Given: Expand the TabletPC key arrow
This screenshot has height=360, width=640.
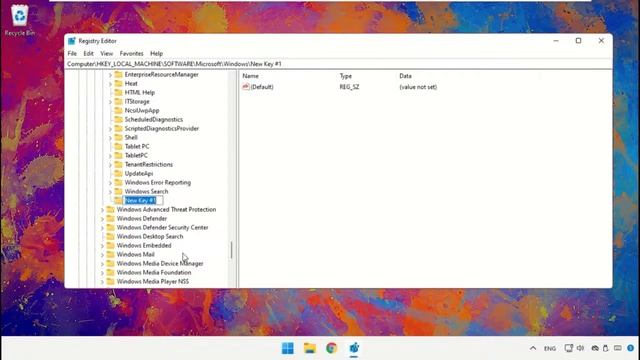Looking at the screenshot, I should click(110, 156).
